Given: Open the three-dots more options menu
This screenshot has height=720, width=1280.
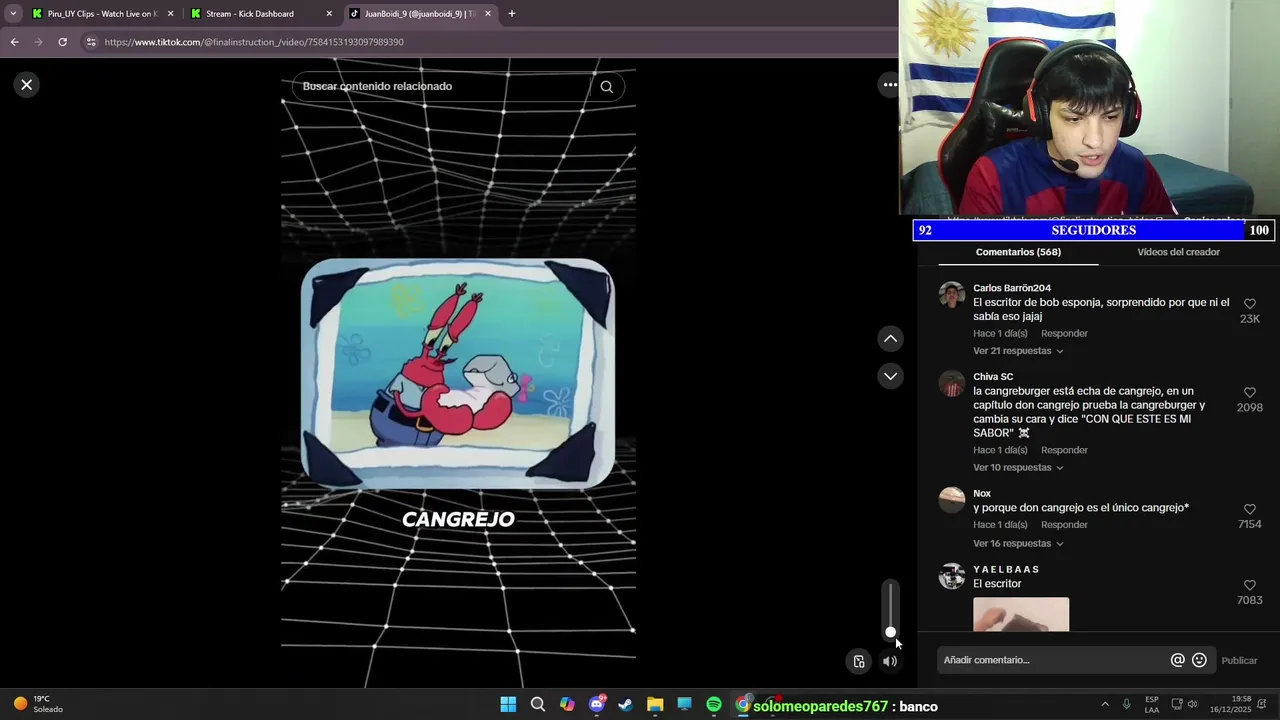Looking at the screenshot, I should click(889, 85).
